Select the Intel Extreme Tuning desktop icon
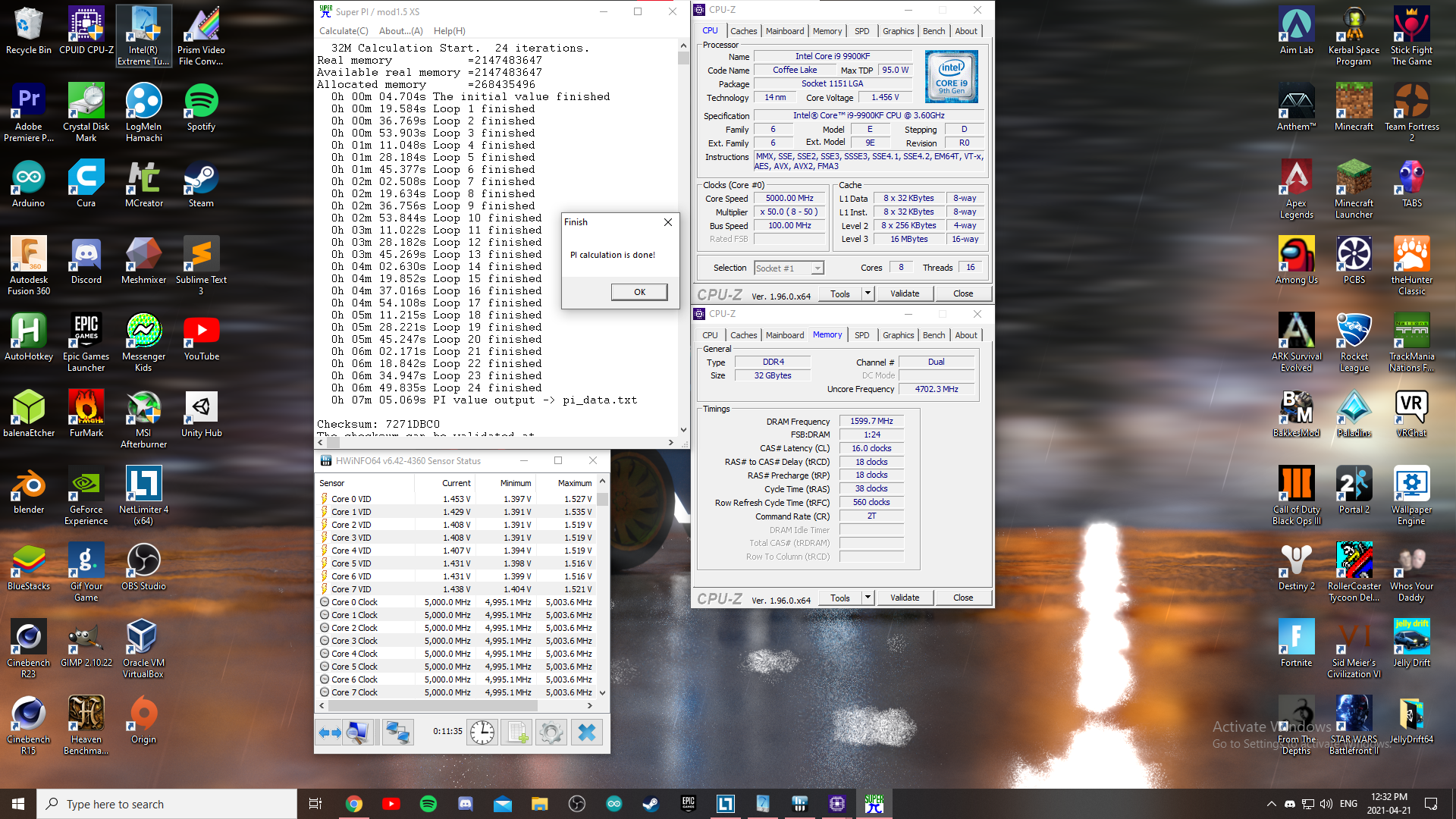1456x819 pixels. point(144,36)
